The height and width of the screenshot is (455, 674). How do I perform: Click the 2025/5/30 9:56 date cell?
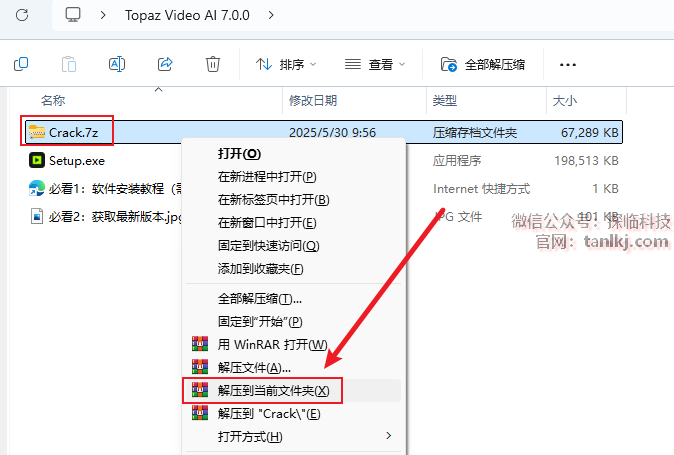click(x=332, y=132)
